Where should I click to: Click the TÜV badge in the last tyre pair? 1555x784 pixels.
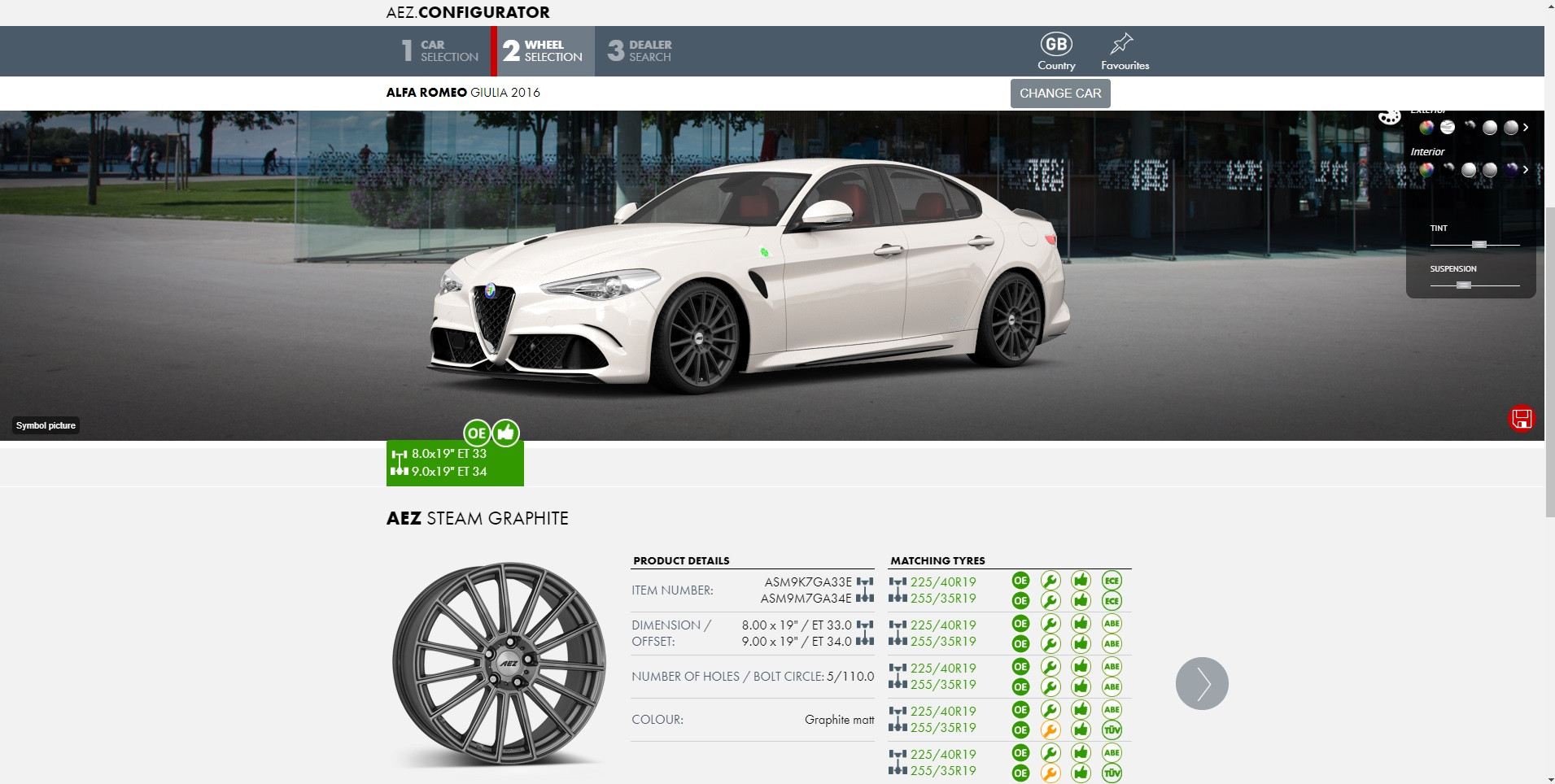[1112, 773]
